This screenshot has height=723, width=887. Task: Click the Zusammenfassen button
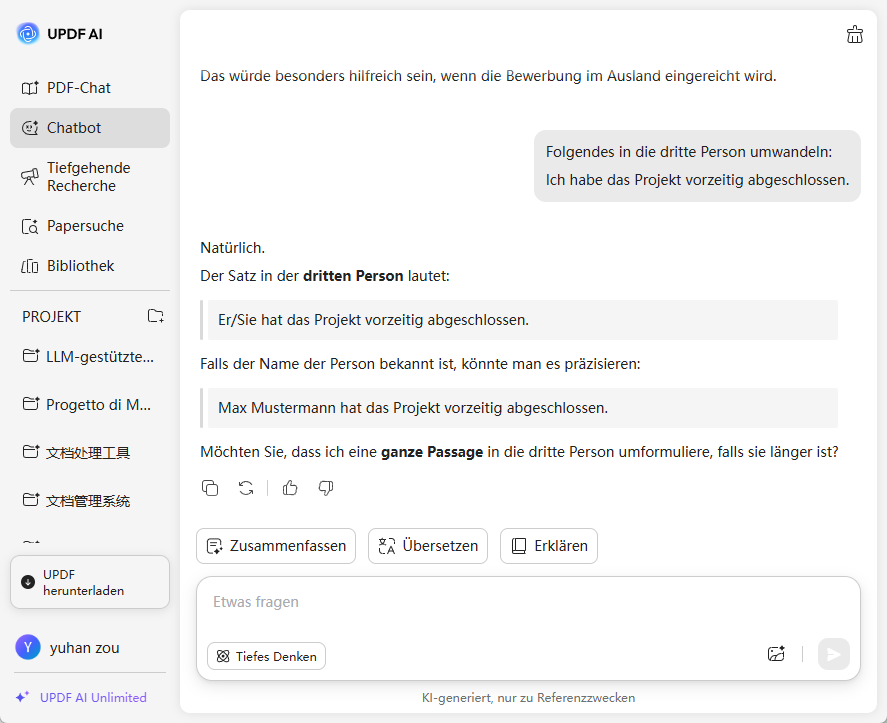pyautogui.click(x=276, y=546)
